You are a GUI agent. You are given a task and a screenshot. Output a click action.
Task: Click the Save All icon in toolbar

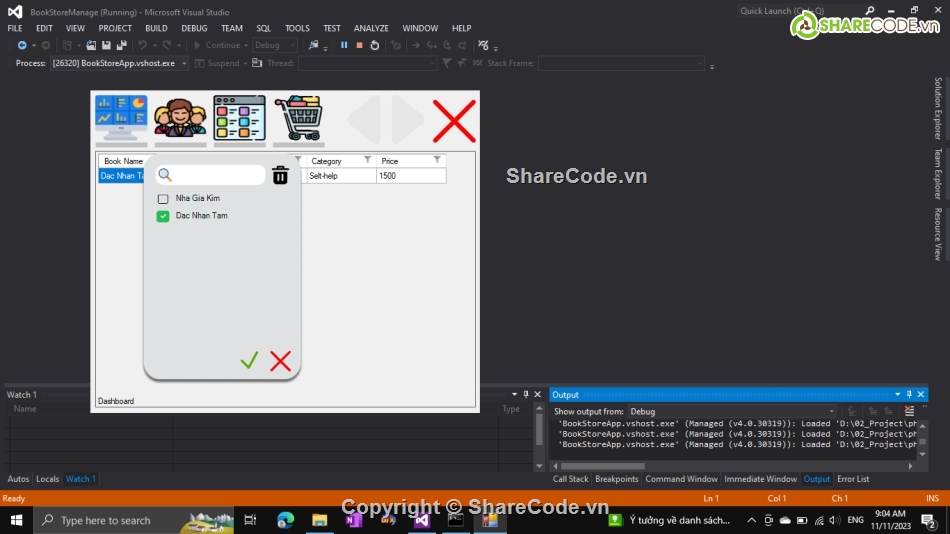click(x=122, y=45)
